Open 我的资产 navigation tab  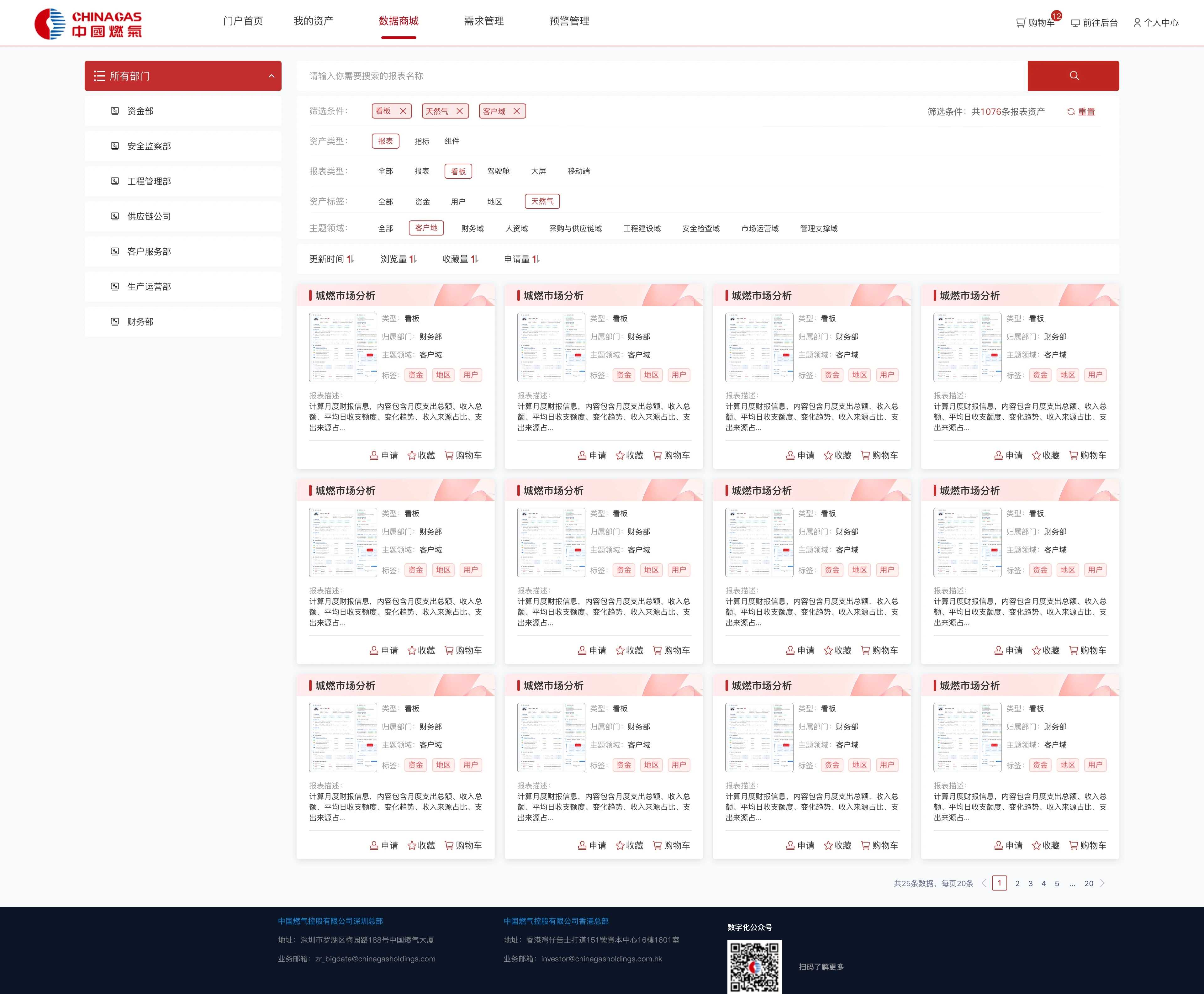tap(313, 21)
